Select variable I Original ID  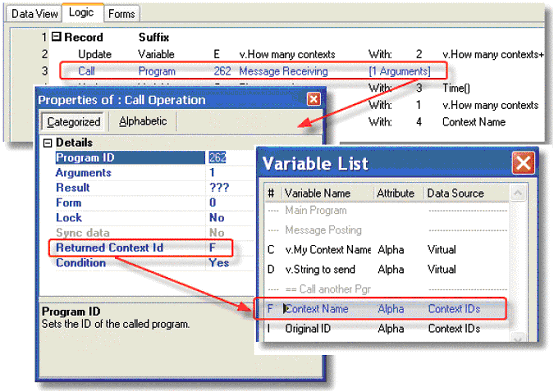pos(387,329)
